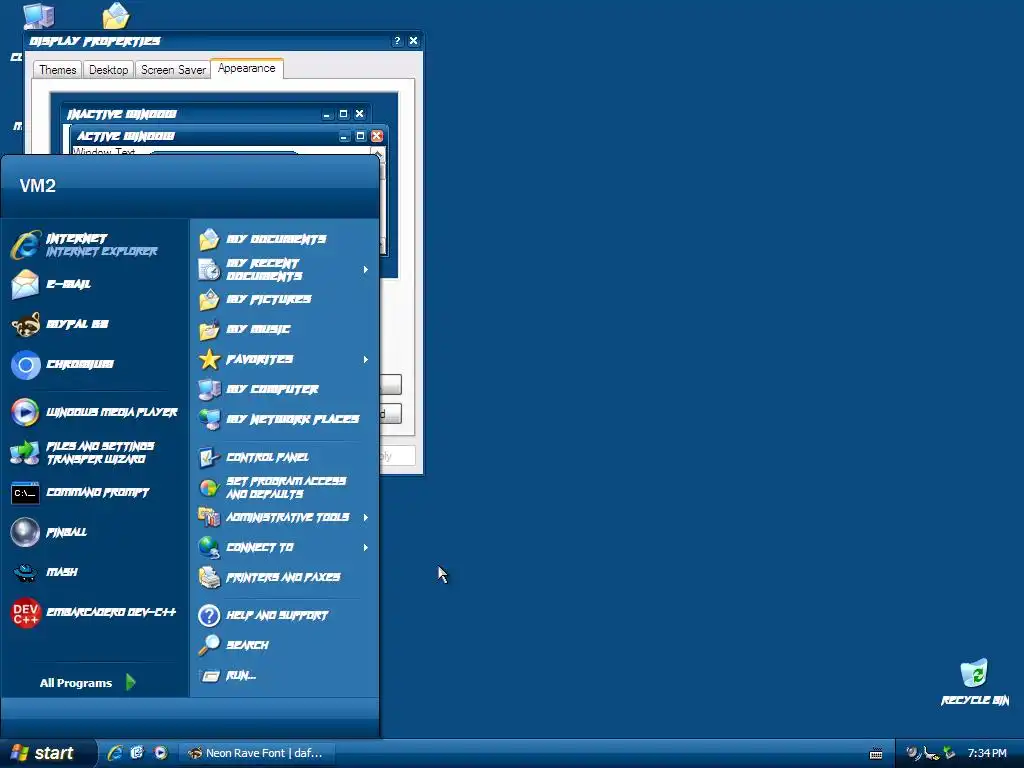Open Command Prompt from the Start menu
Image resolution: width=1024 pixels, height=768 pixels.
point(95,492)
